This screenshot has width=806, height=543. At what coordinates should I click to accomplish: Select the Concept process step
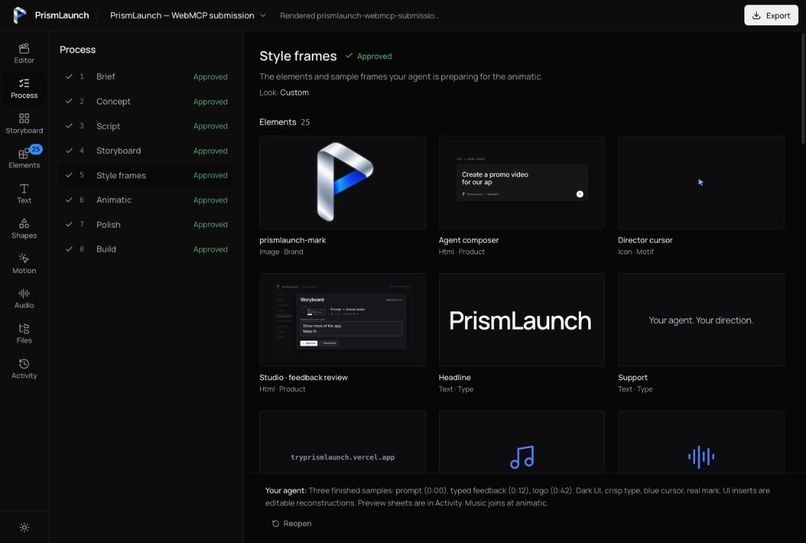pyautogui.click(x=146, y=101)
